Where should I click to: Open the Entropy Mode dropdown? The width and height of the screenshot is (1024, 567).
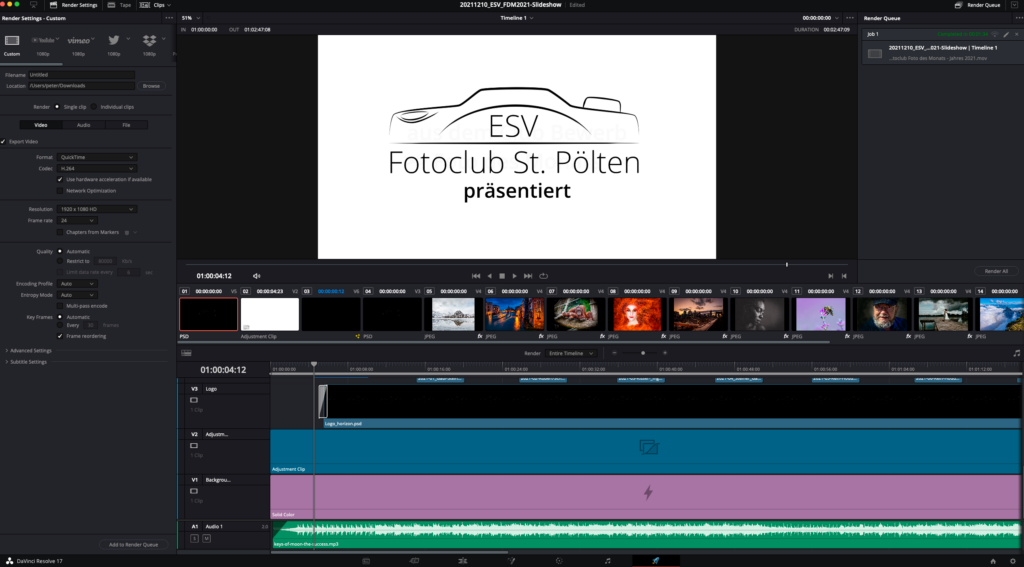pyautogui.click(x=76, y=295)
